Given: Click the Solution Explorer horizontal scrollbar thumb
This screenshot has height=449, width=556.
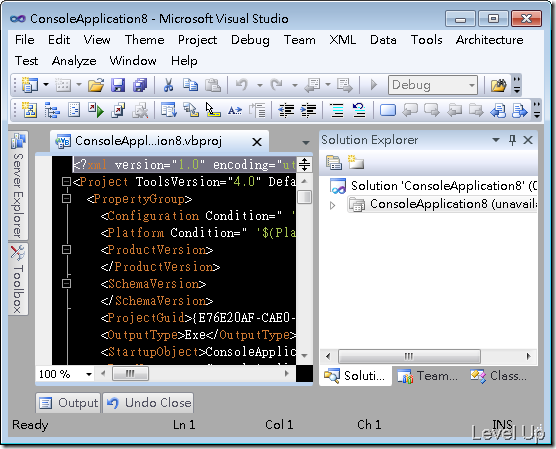Looking at the screenshot, I should [x=409, y=356].
